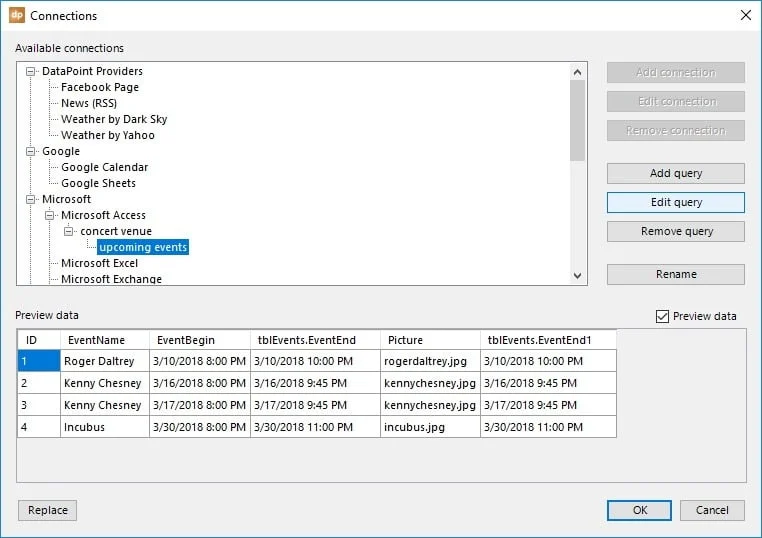Uncheck the Preview data checkbox
This screenshot has height=538, width=762.
point(662,316)
